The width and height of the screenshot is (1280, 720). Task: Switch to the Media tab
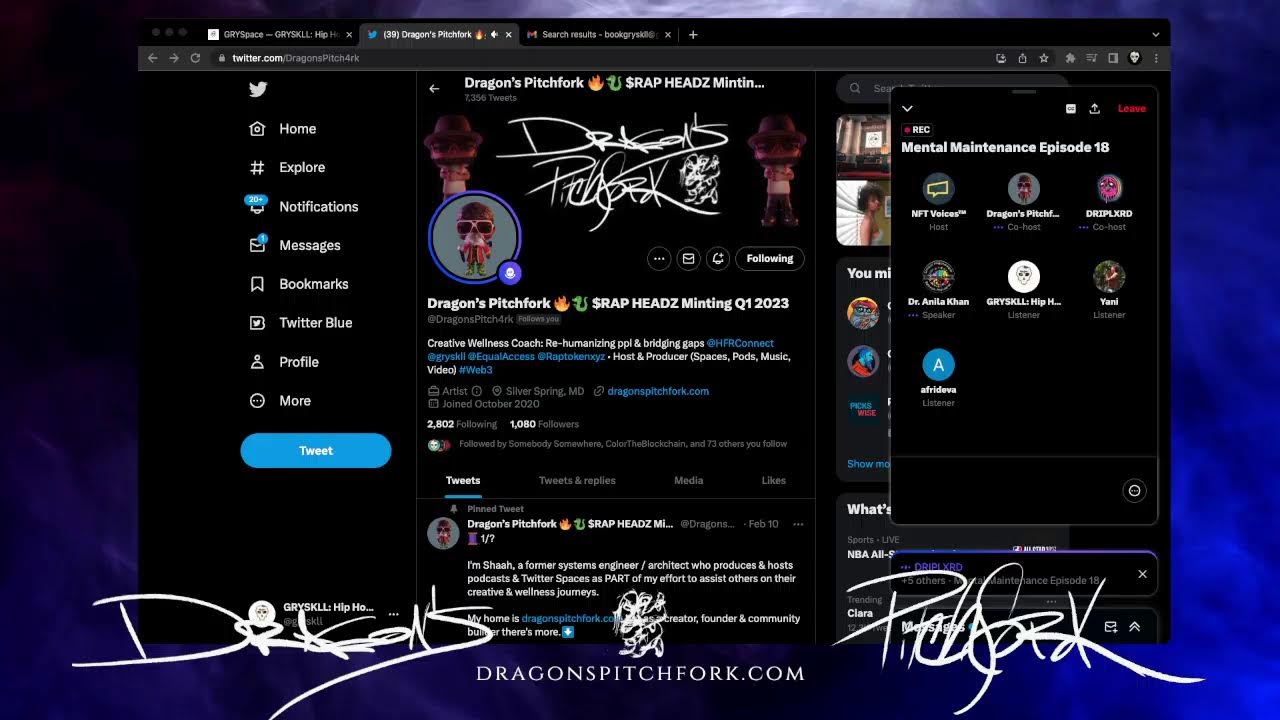pos(688,481)
